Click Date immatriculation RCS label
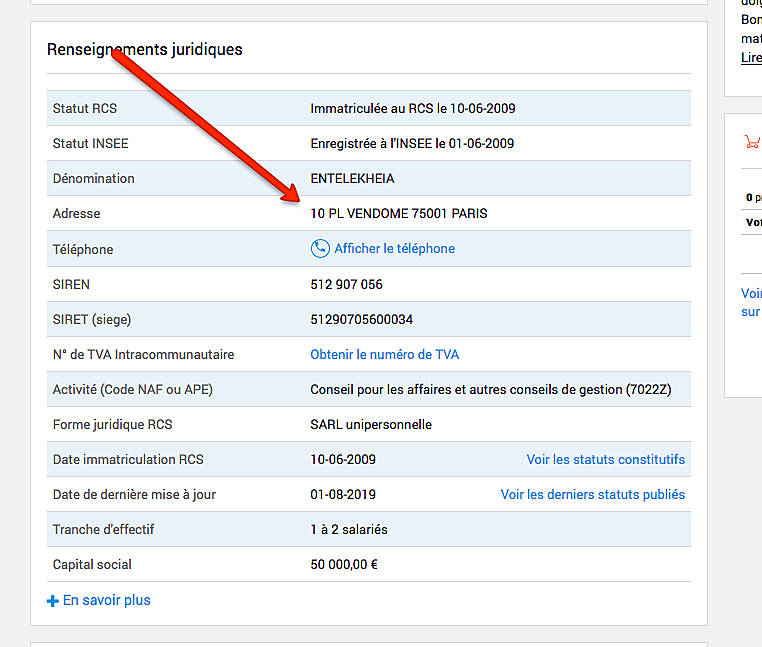 click(128, 459)
